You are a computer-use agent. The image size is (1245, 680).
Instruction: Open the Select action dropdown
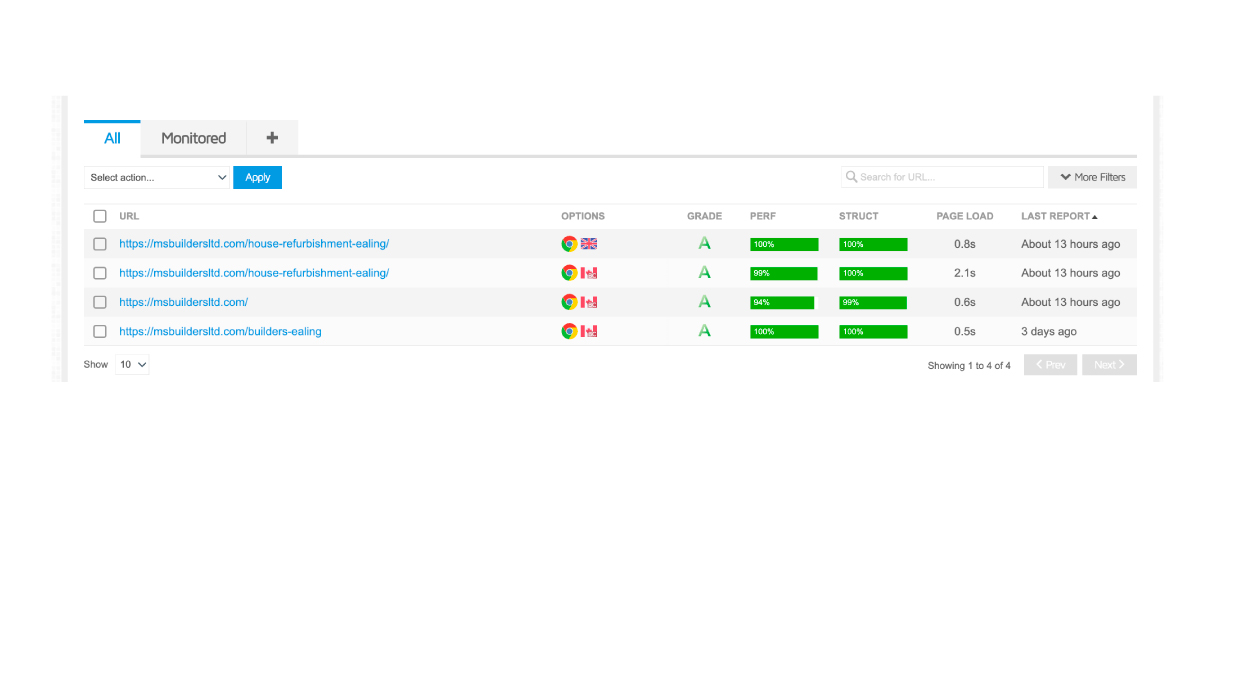pos(158,177)
